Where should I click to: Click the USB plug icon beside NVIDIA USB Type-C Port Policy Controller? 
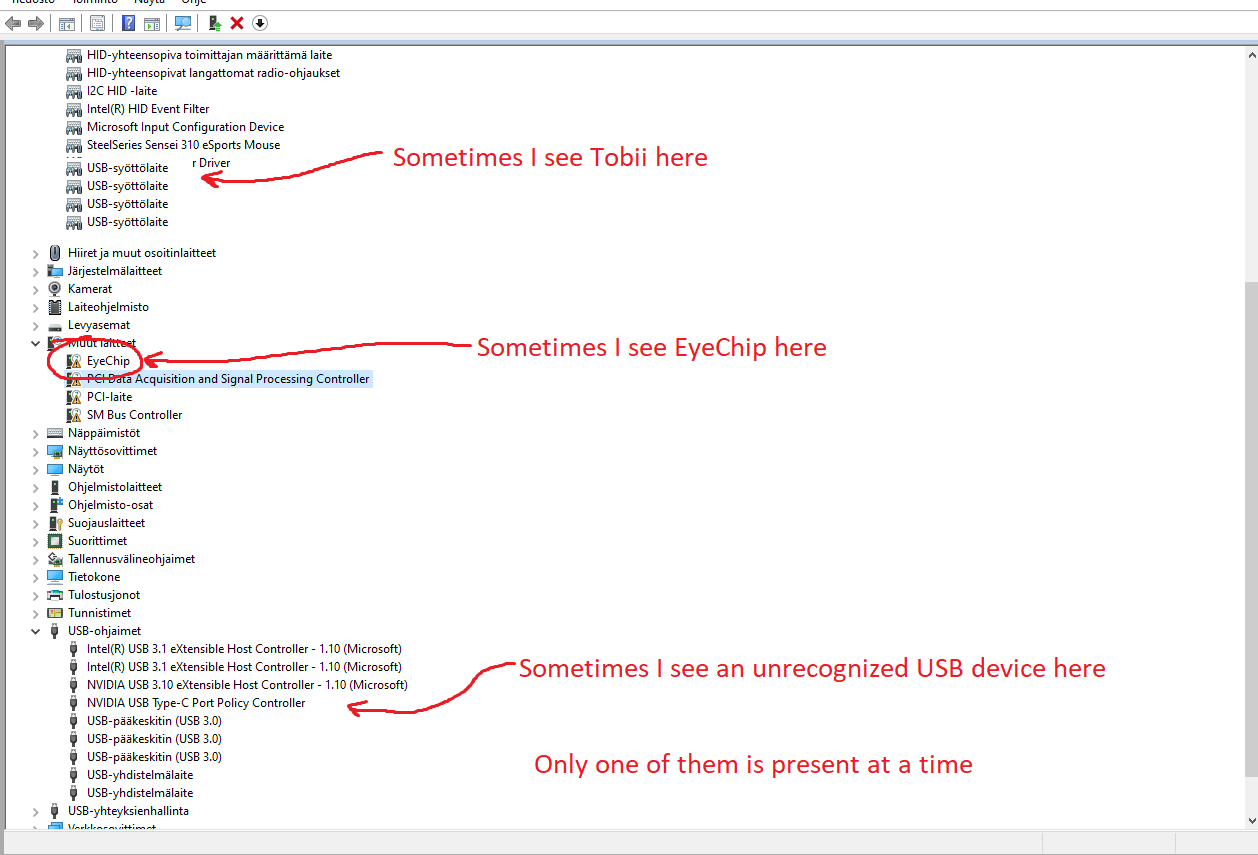coord(74,703)
